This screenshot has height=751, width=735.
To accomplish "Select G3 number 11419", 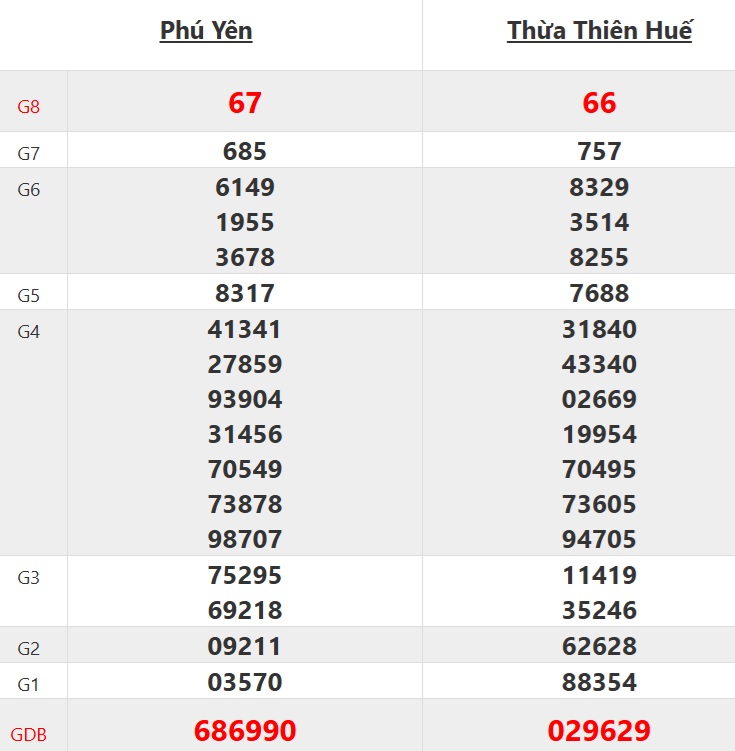I will click(599, 575).
